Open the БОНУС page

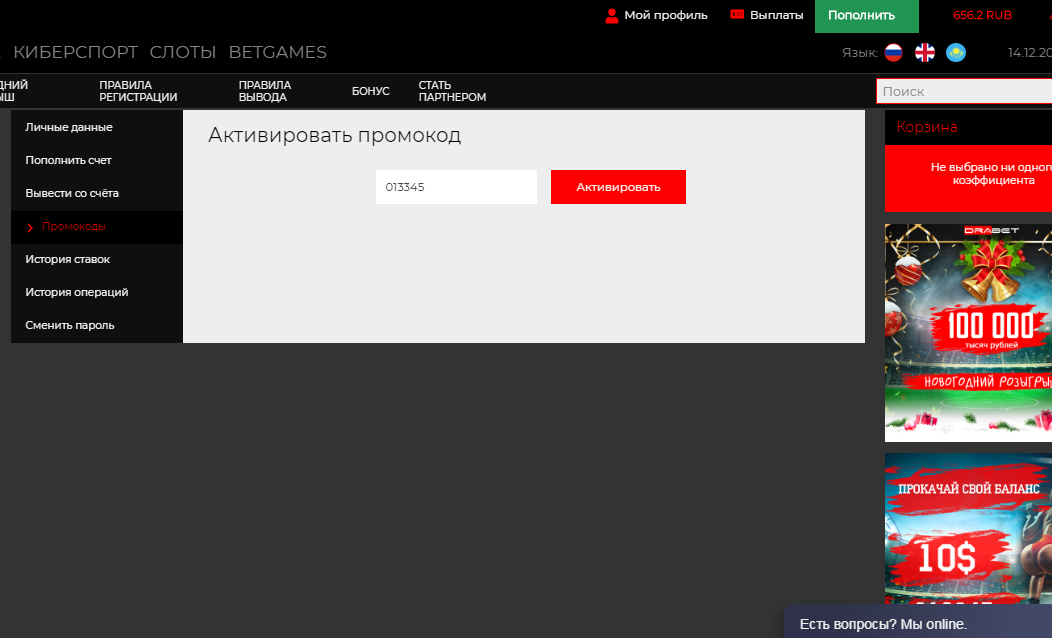(x=370, y=91)
